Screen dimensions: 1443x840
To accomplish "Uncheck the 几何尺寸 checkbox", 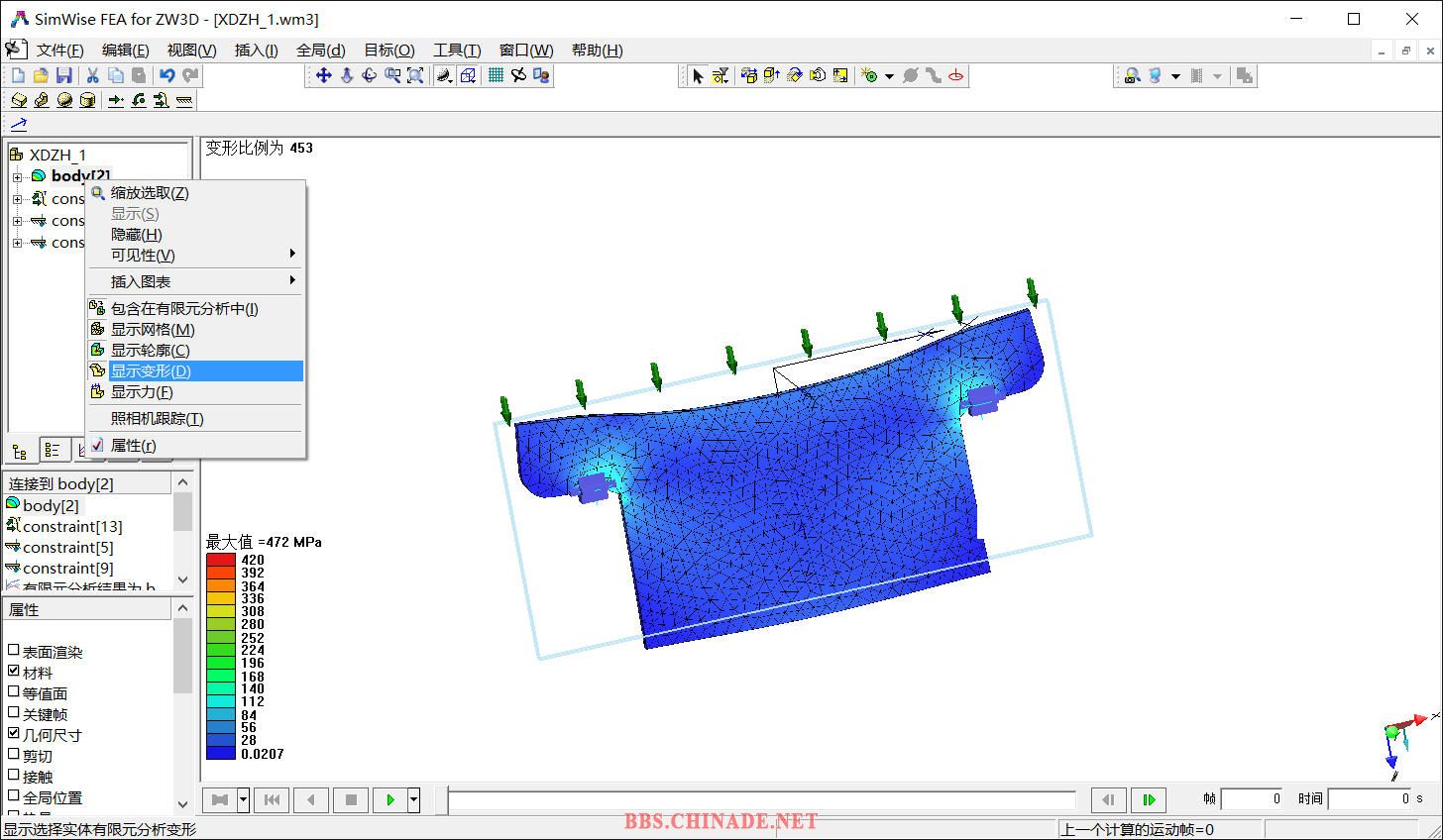I will [14, 734].
